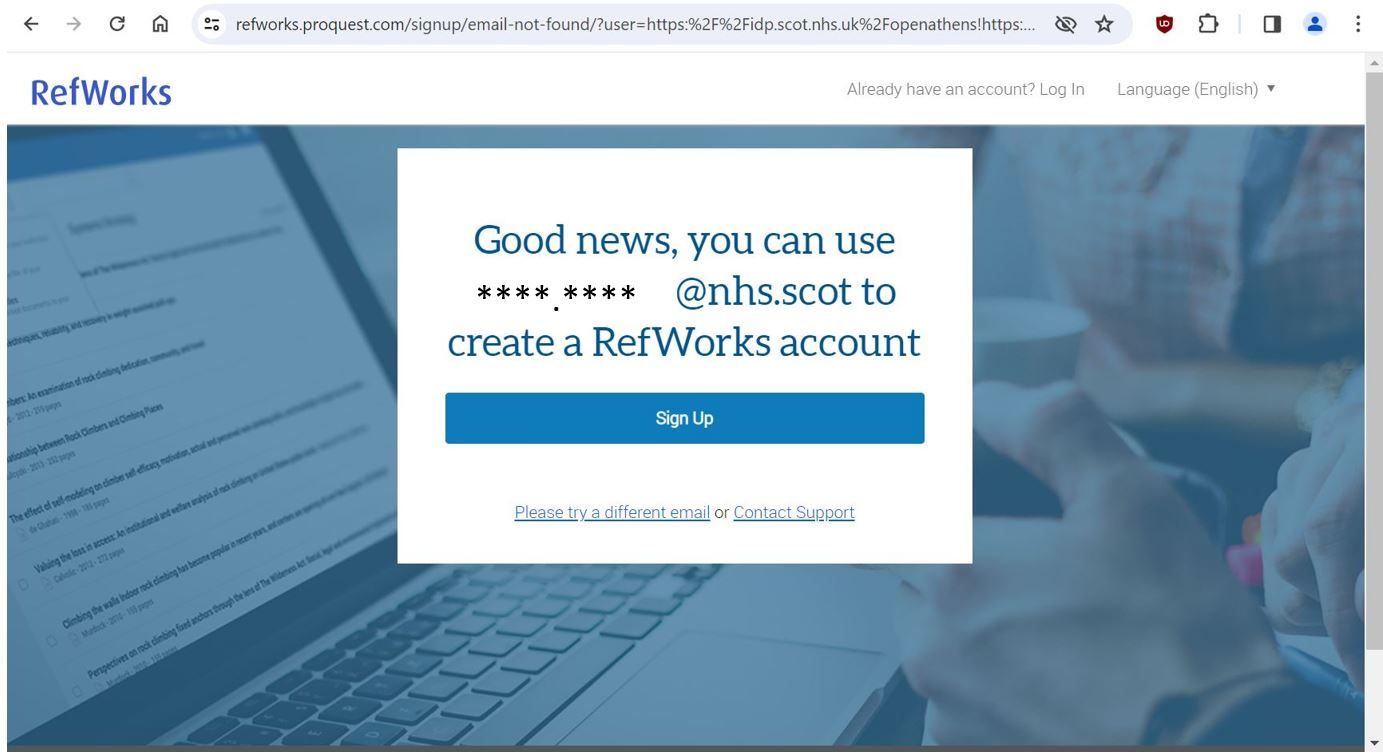Click the 'Good news, you can use' heading

coord(684,240)
